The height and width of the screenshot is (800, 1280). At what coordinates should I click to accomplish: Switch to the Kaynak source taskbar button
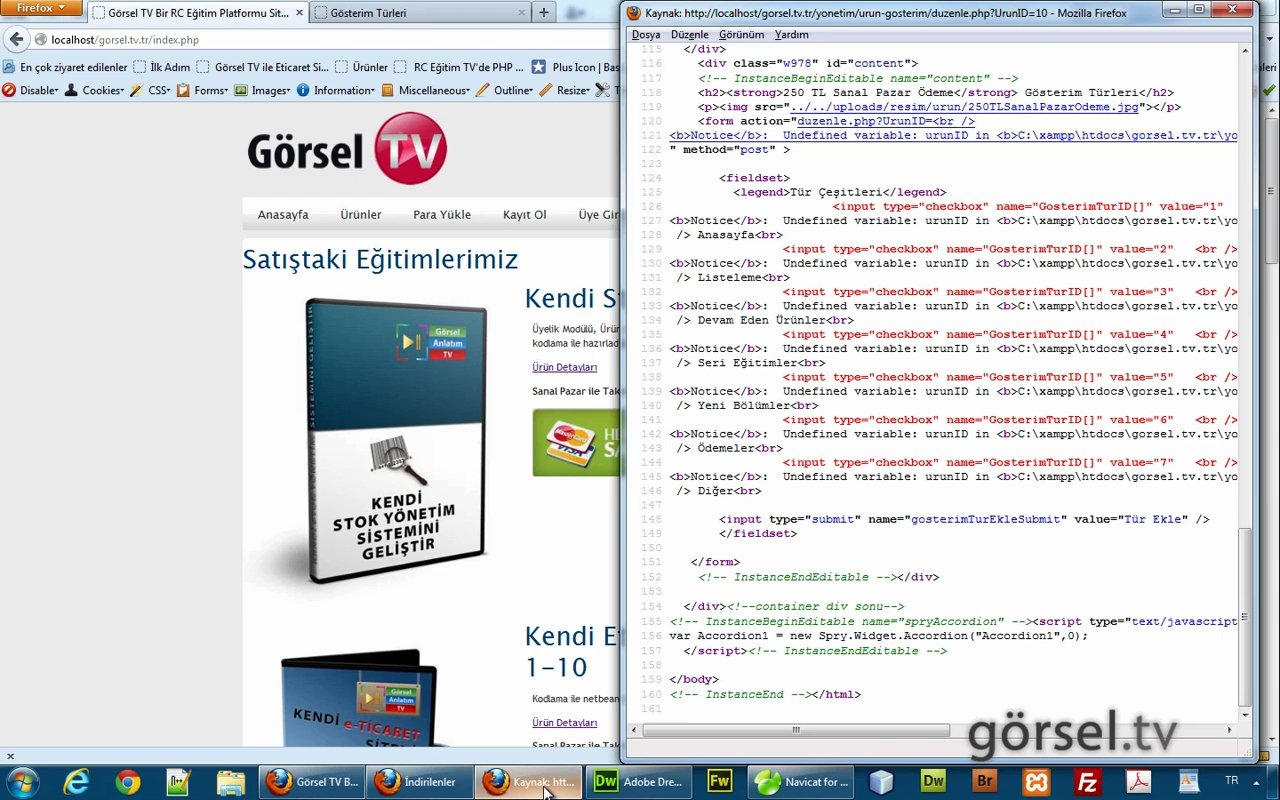pyautogui.click(x=527, y=781)
